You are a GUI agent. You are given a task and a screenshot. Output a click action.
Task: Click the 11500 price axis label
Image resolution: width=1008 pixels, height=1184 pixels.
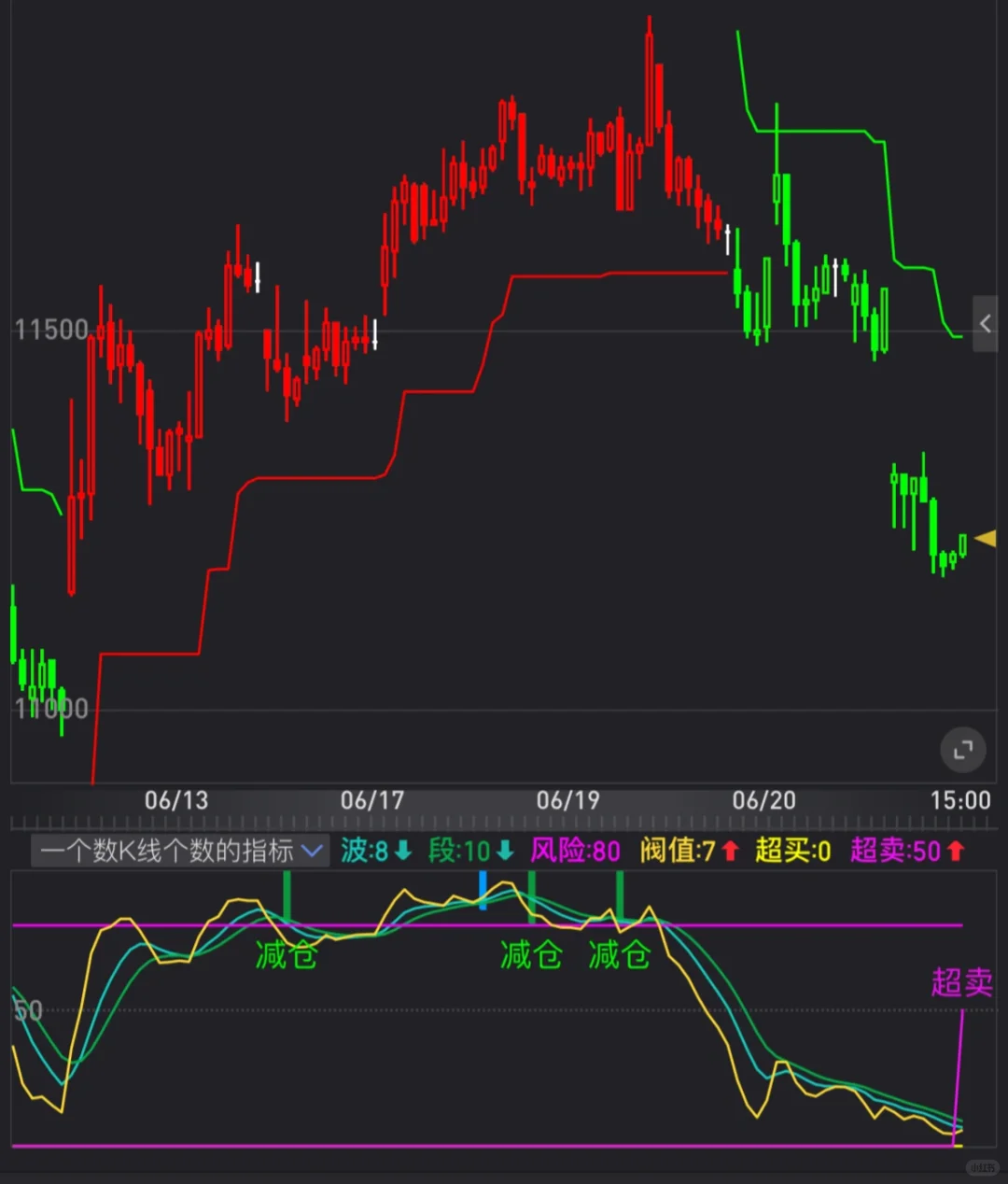click(51, 330)
